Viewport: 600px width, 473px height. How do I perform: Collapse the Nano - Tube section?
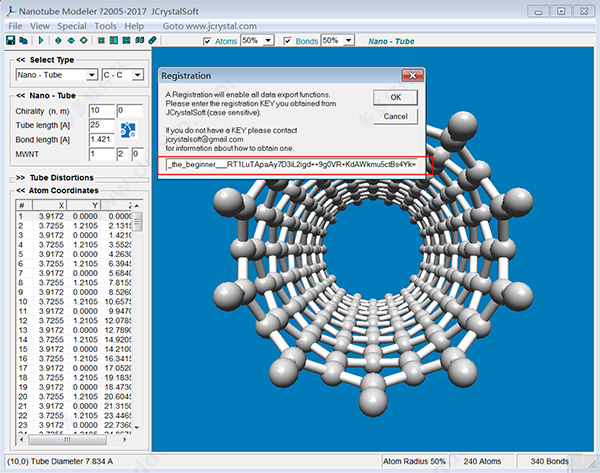tap(21, 95)
